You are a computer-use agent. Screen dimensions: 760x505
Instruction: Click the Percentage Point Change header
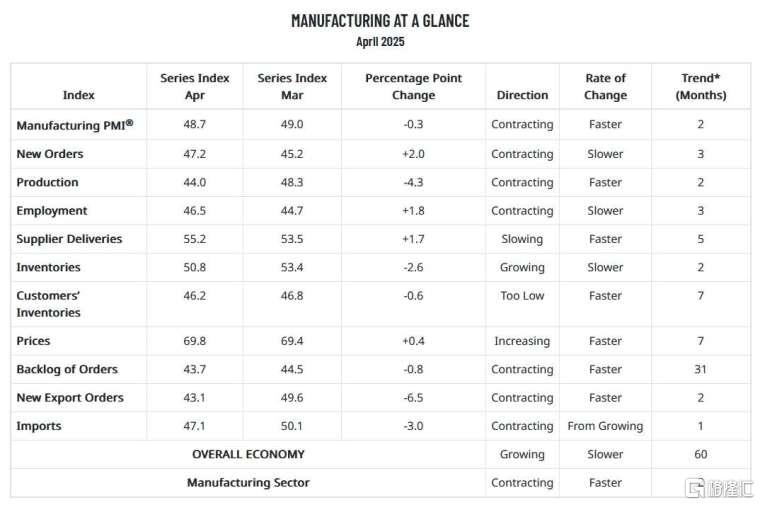(413, 86)
